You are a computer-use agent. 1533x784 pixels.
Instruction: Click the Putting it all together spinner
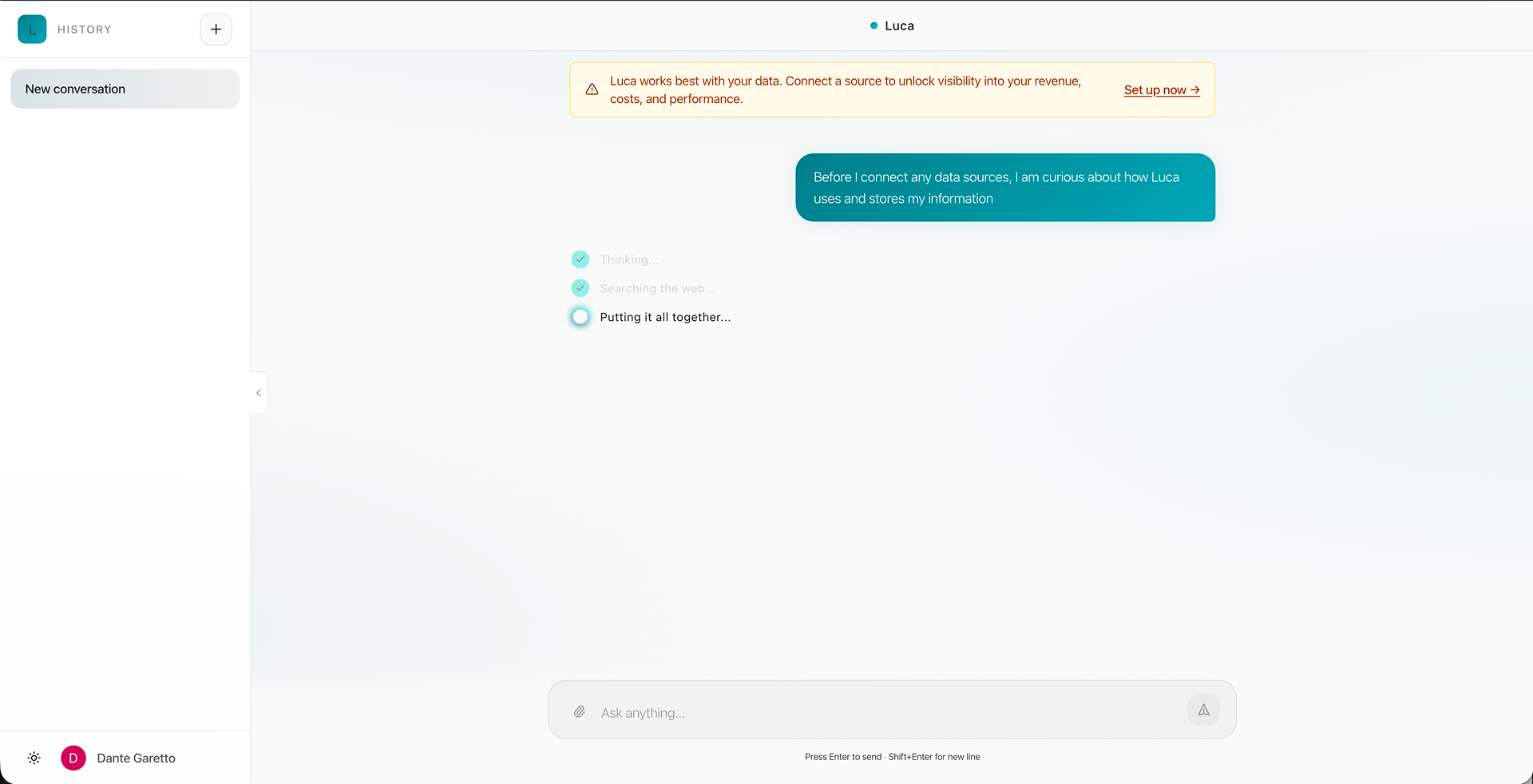(x=580, y=317)
